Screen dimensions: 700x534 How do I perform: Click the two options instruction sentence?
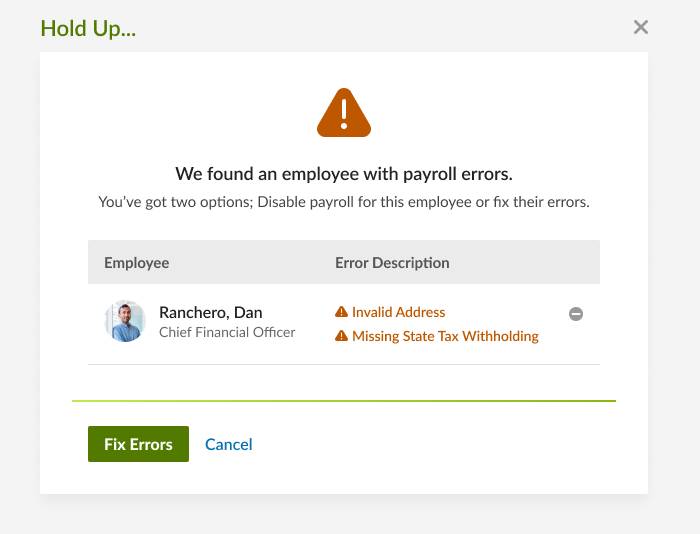[344, 202]
